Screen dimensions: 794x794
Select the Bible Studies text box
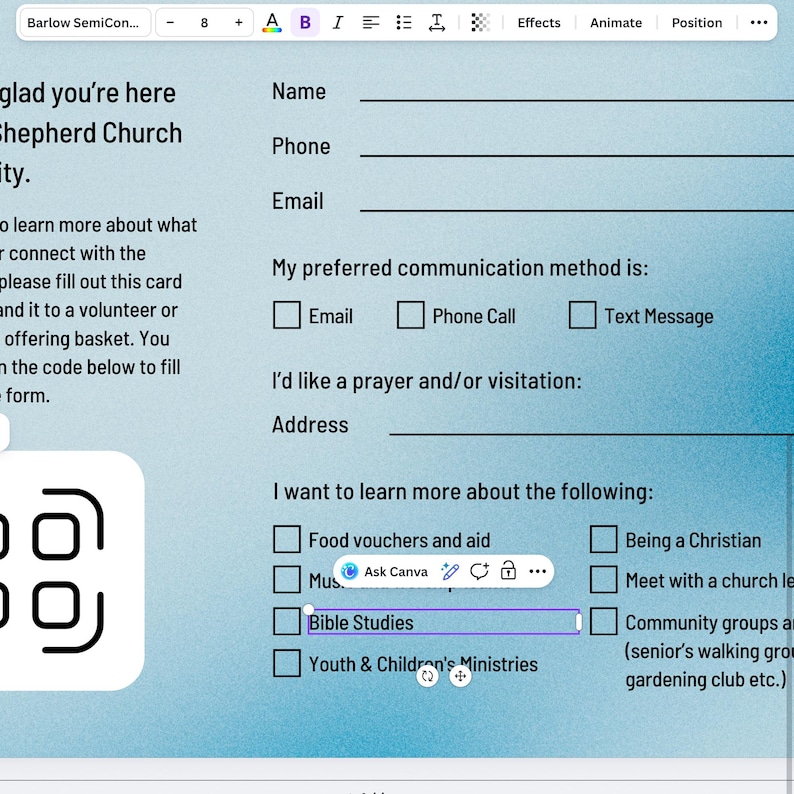443,622
